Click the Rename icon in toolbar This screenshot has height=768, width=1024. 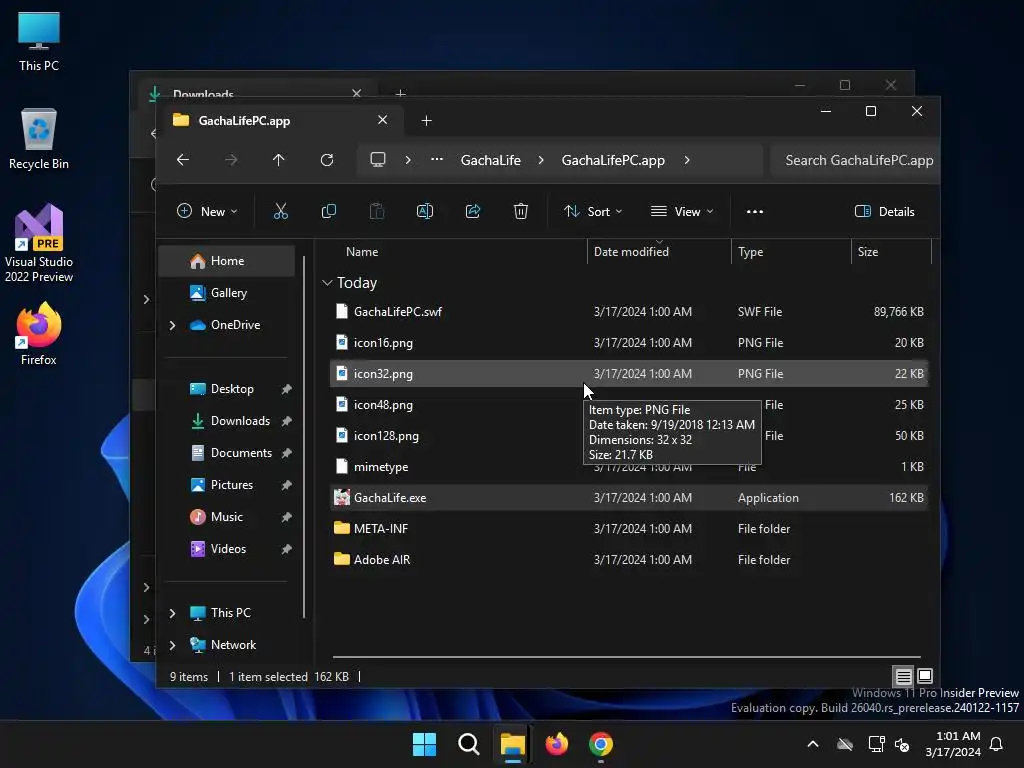(x=424, y=211)
